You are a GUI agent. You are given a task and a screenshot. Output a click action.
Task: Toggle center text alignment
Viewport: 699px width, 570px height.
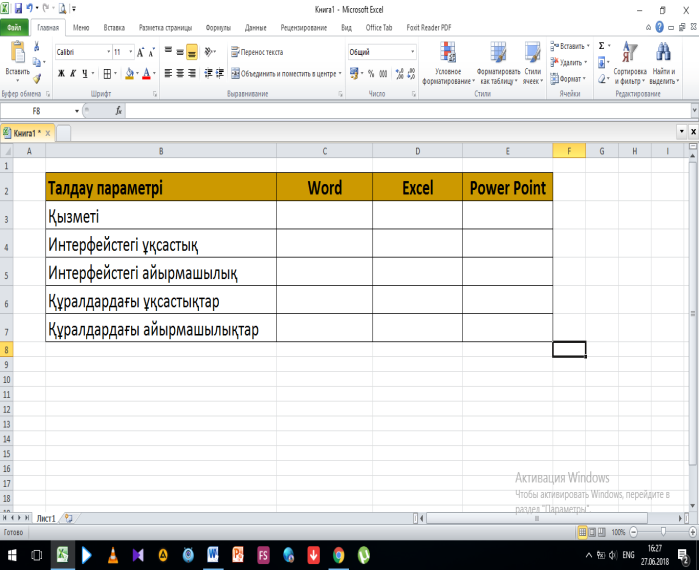[180, 73]
